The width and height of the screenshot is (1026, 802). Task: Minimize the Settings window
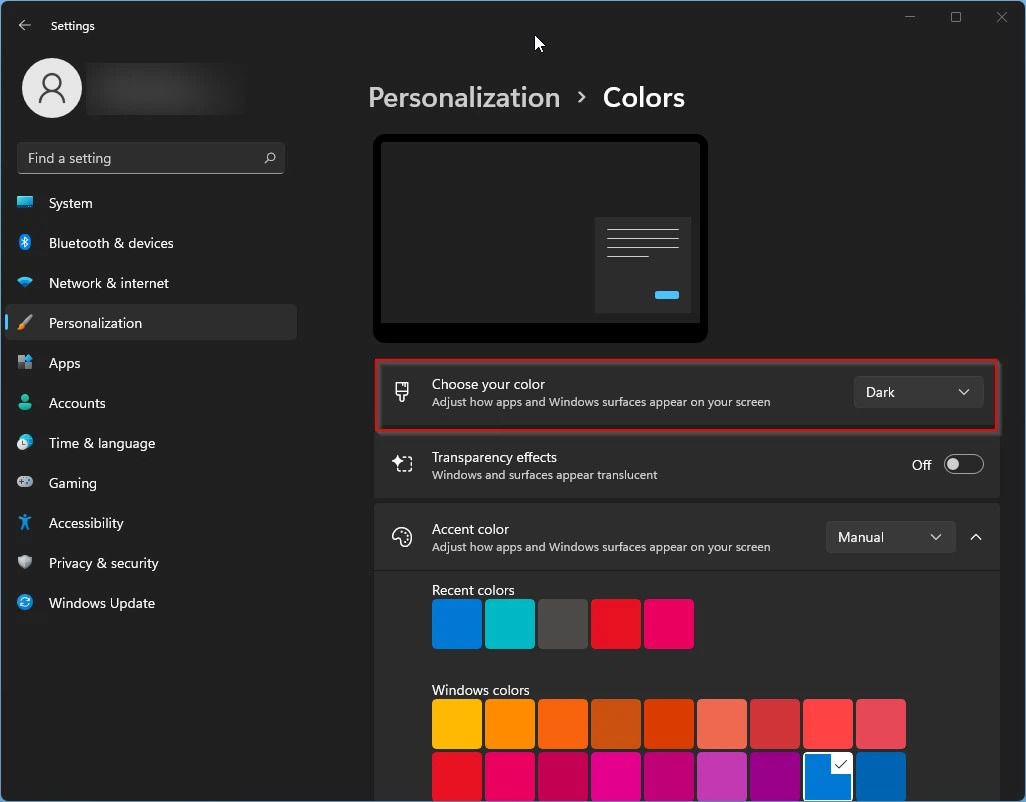pyautogui.click(x=910, y=17)
